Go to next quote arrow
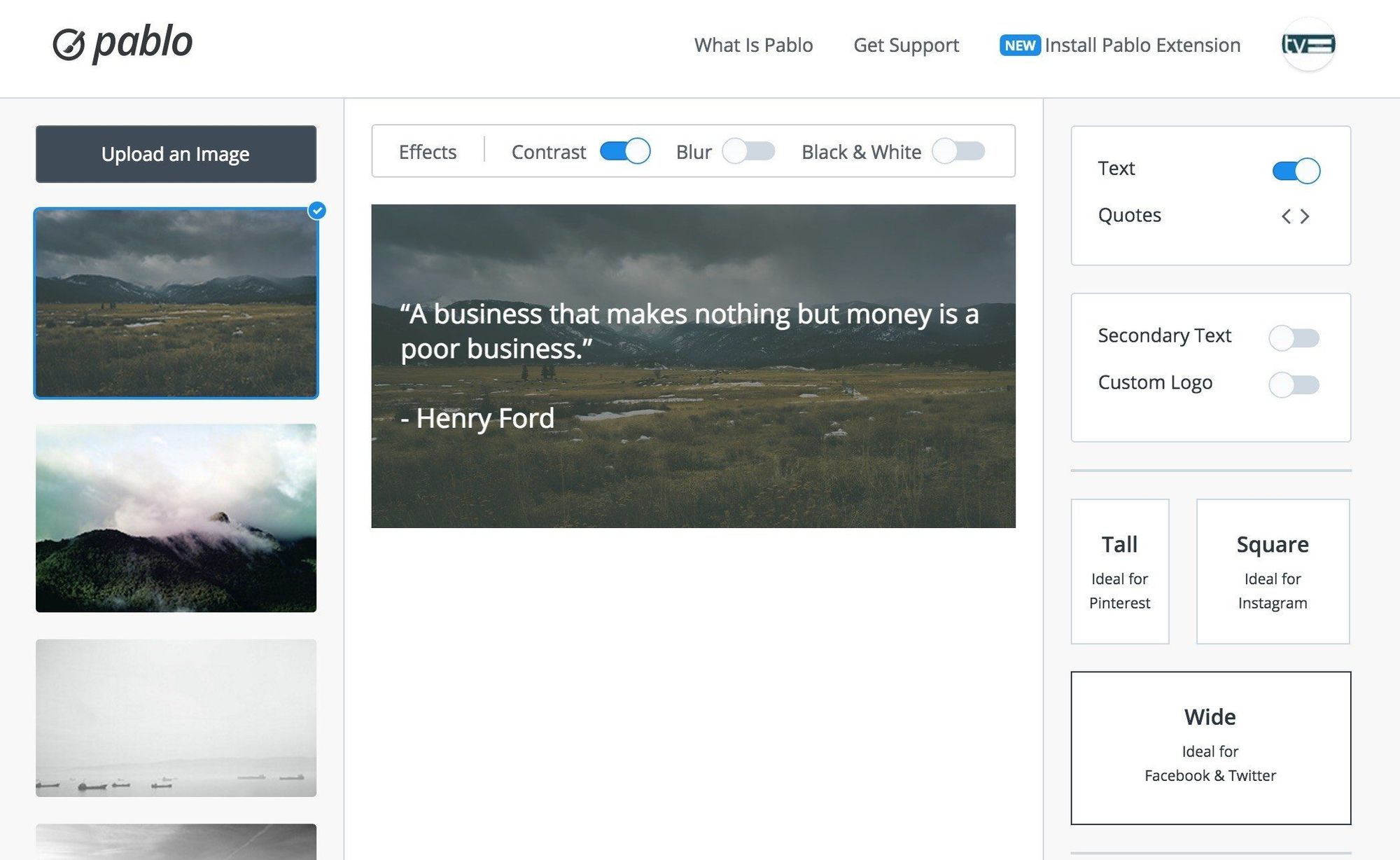Image resolution: width=1400 pixels, height=860 pixels. (x=1305, y=216)
